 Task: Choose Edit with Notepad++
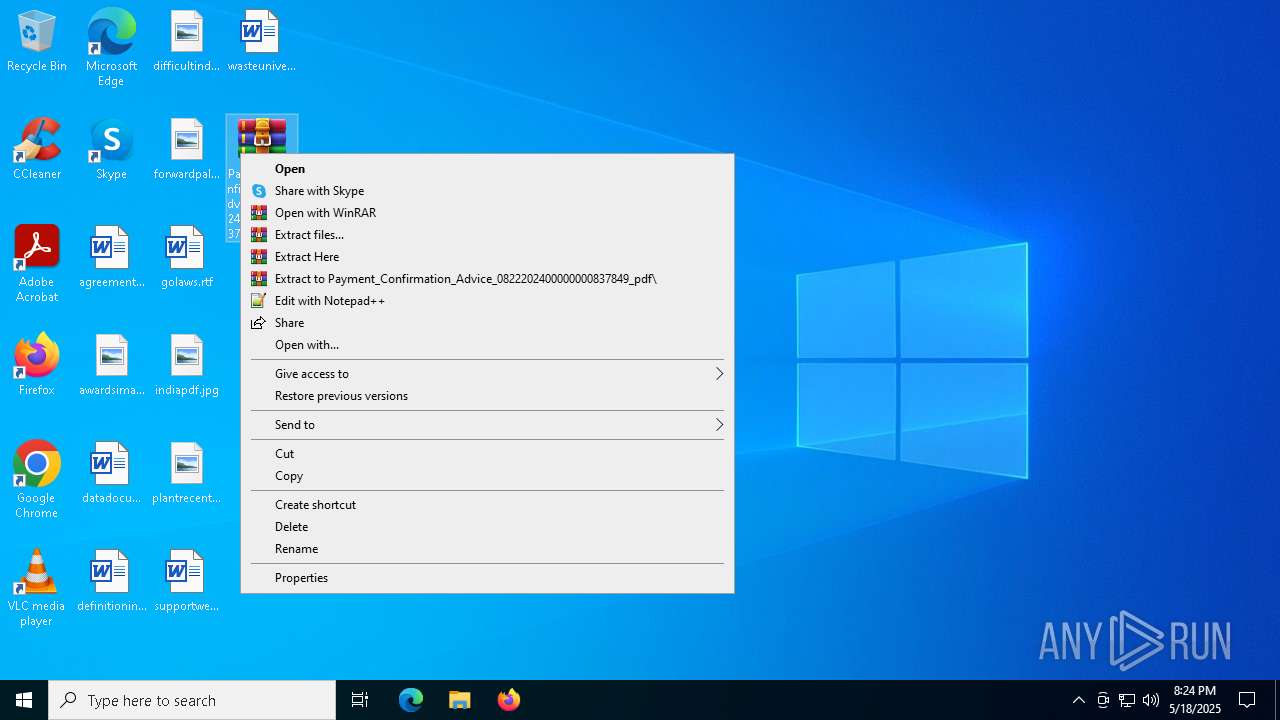click(x=487, y=301)
